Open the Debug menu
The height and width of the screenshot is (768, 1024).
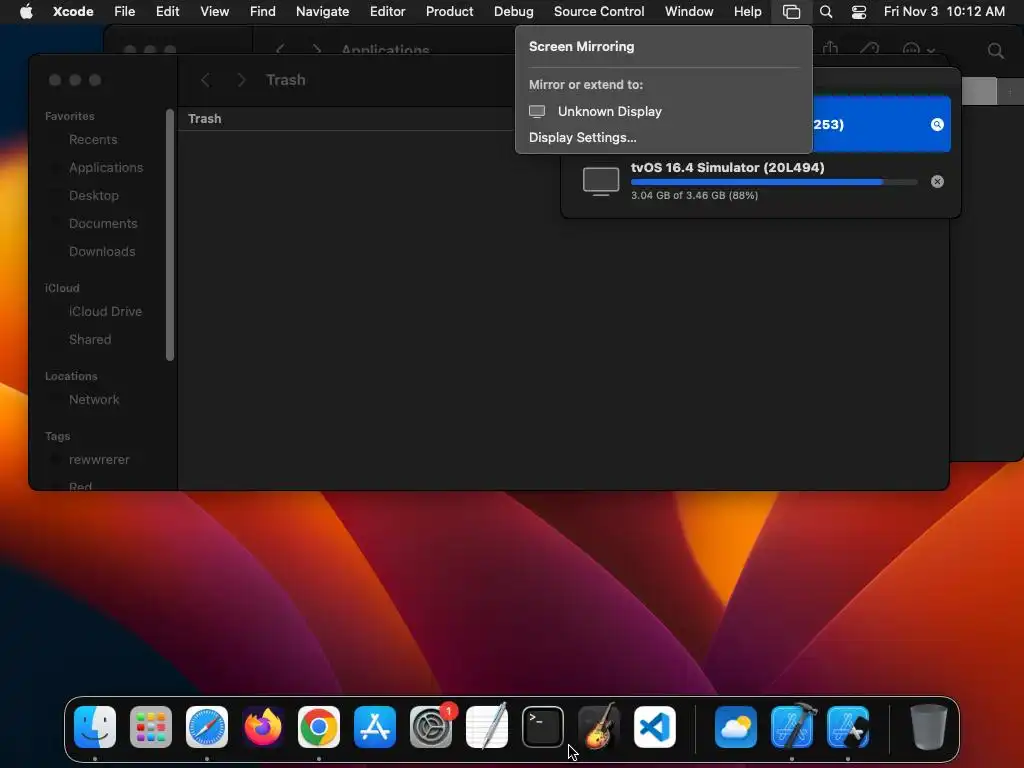513,11
